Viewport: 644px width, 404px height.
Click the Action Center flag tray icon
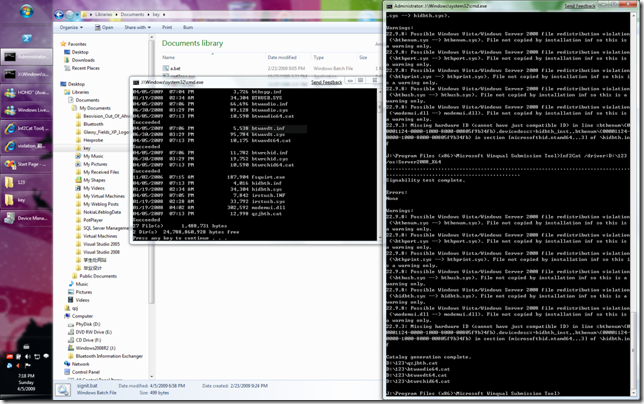pos(28,365)
